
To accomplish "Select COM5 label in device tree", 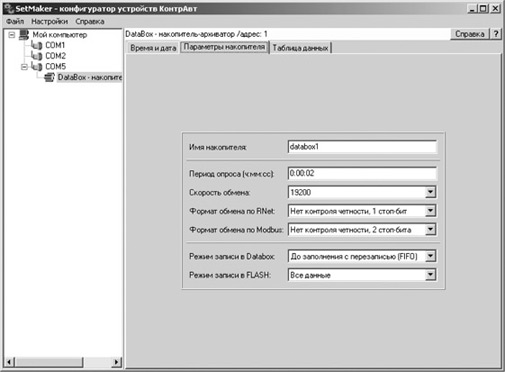I will (x=55, y=67).
